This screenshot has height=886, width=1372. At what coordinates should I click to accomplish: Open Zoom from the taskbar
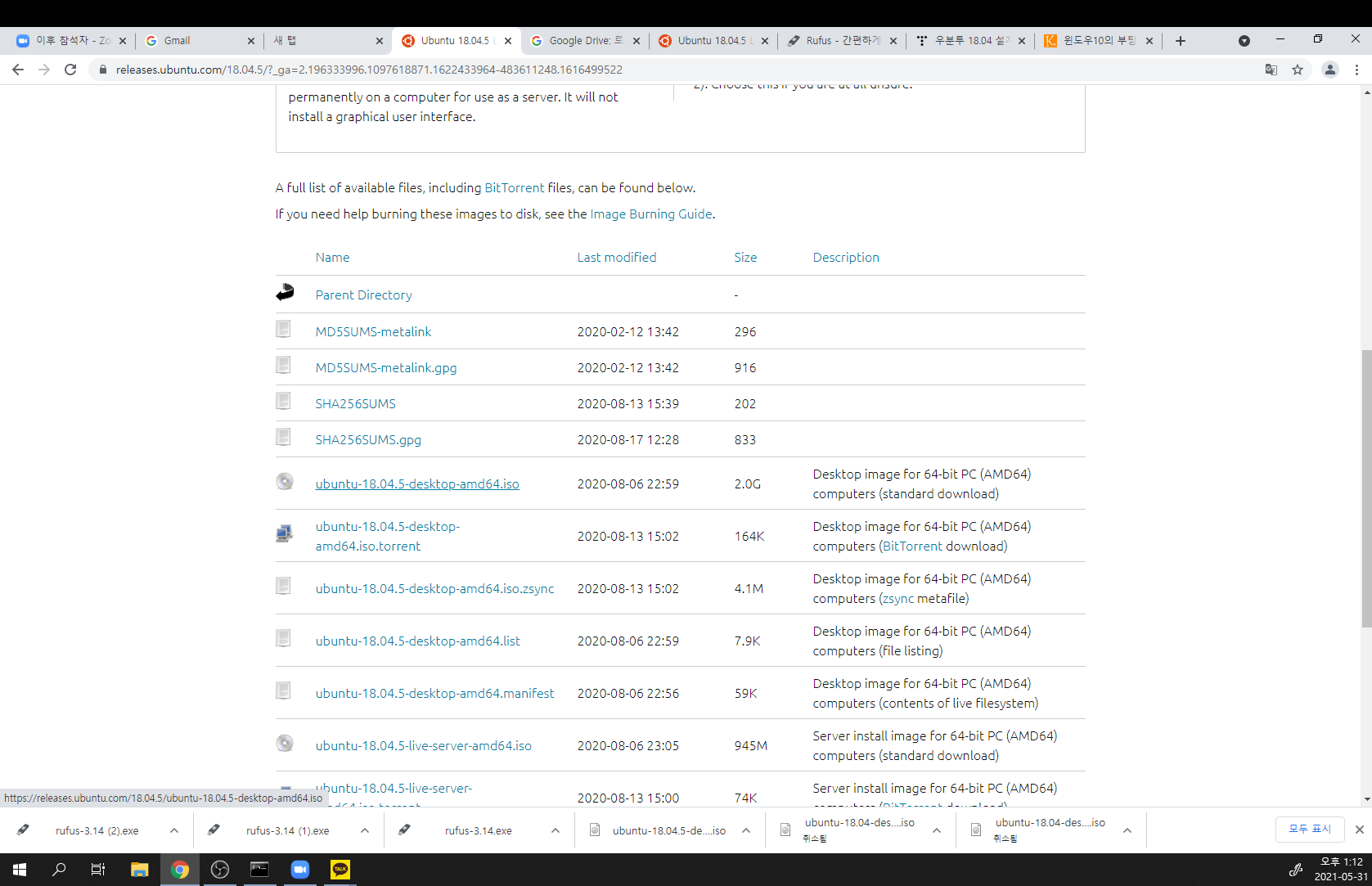(x=300, y=870)
